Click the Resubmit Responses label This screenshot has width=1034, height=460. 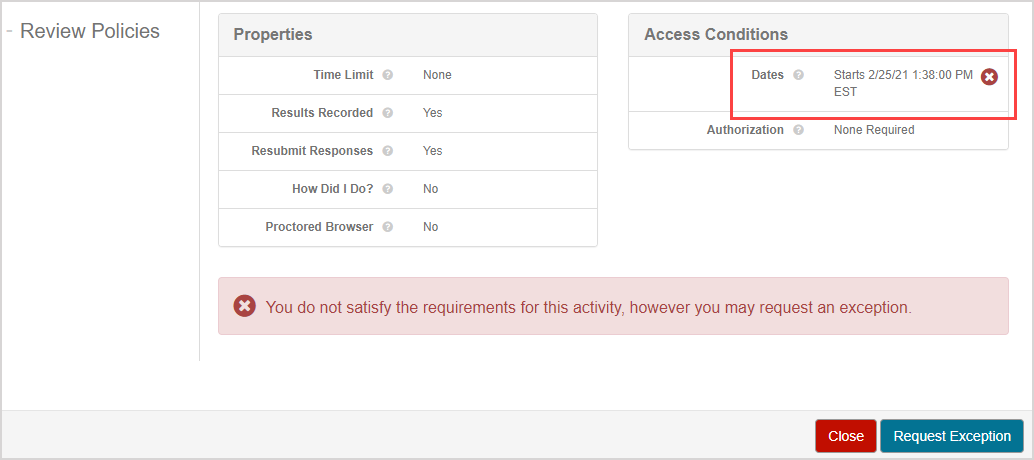(312, 151)
